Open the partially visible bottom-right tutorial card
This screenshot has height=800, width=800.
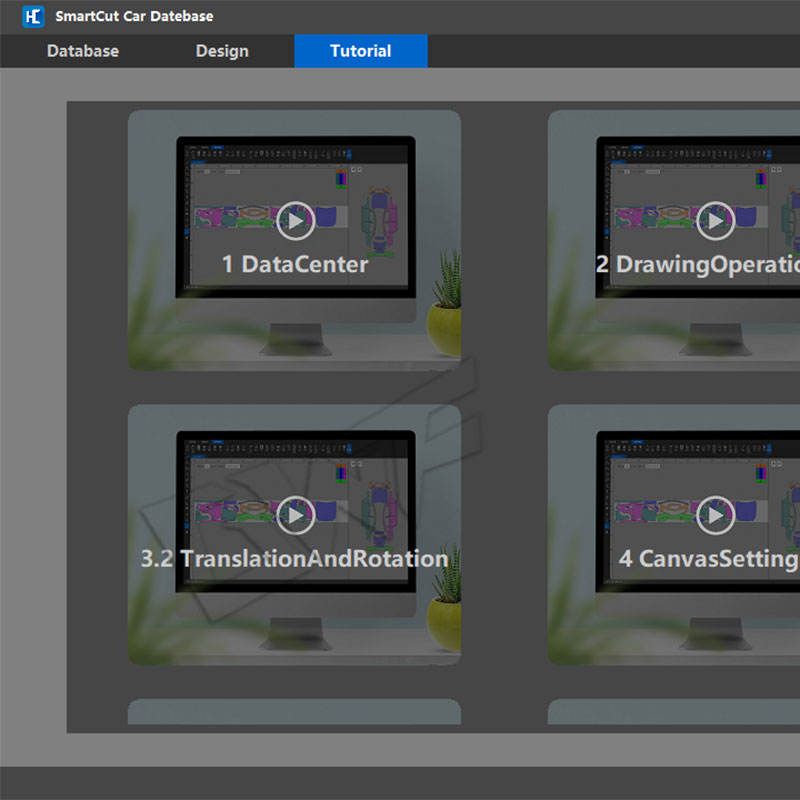[x=675, y=713]
